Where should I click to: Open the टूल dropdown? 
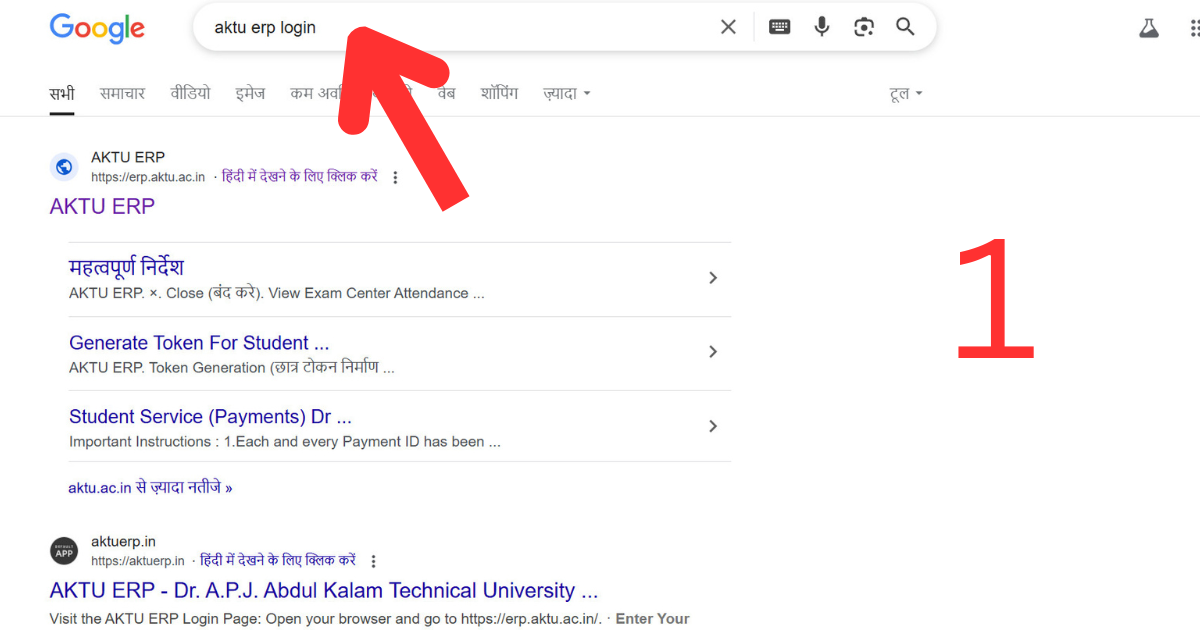tap(906, 94)
